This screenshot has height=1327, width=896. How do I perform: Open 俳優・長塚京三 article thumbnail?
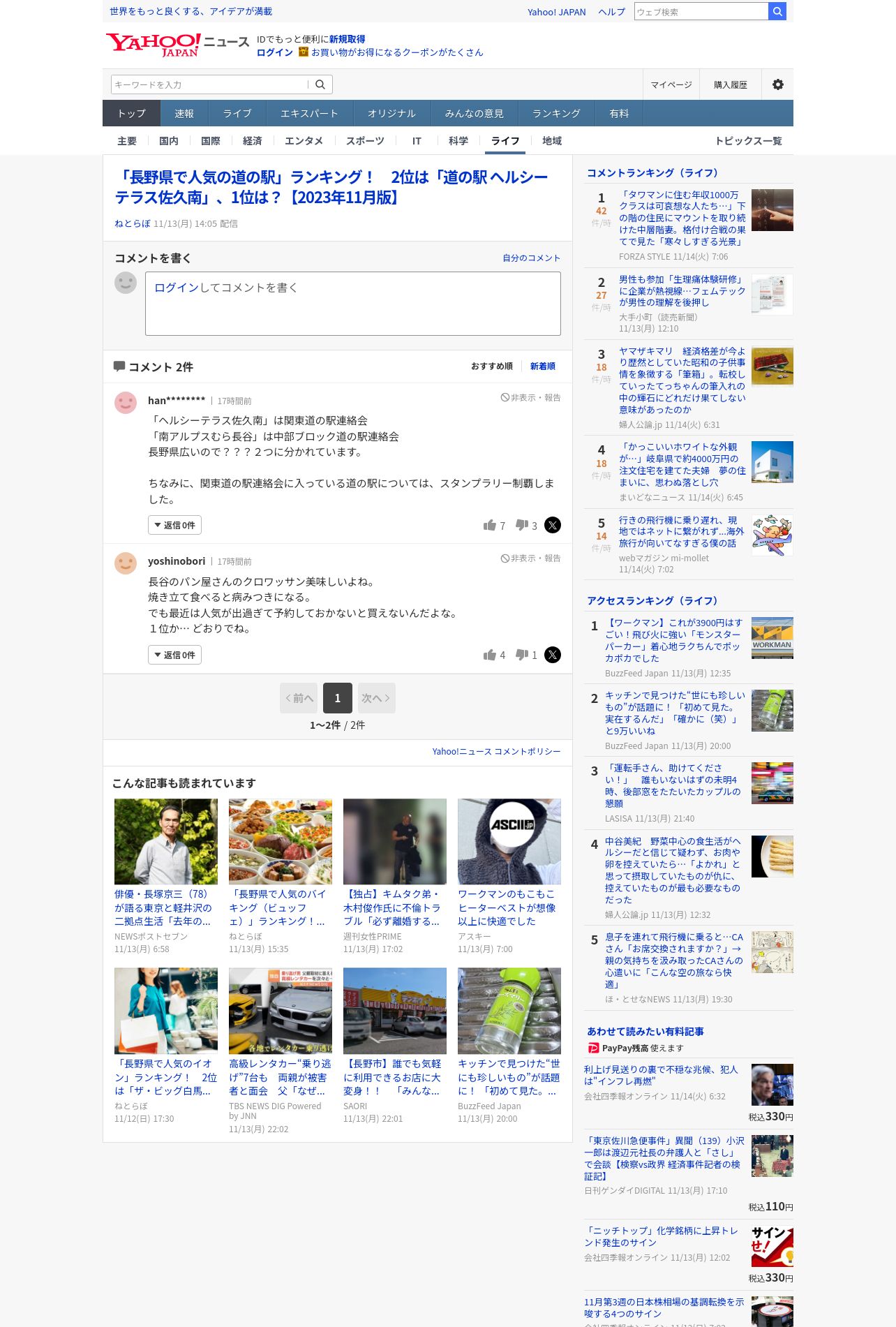(x=166, y=841)
